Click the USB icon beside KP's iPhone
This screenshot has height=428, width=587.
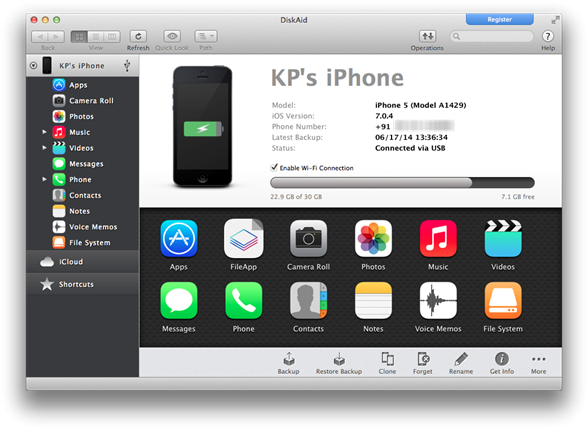[x=127, y=66]
